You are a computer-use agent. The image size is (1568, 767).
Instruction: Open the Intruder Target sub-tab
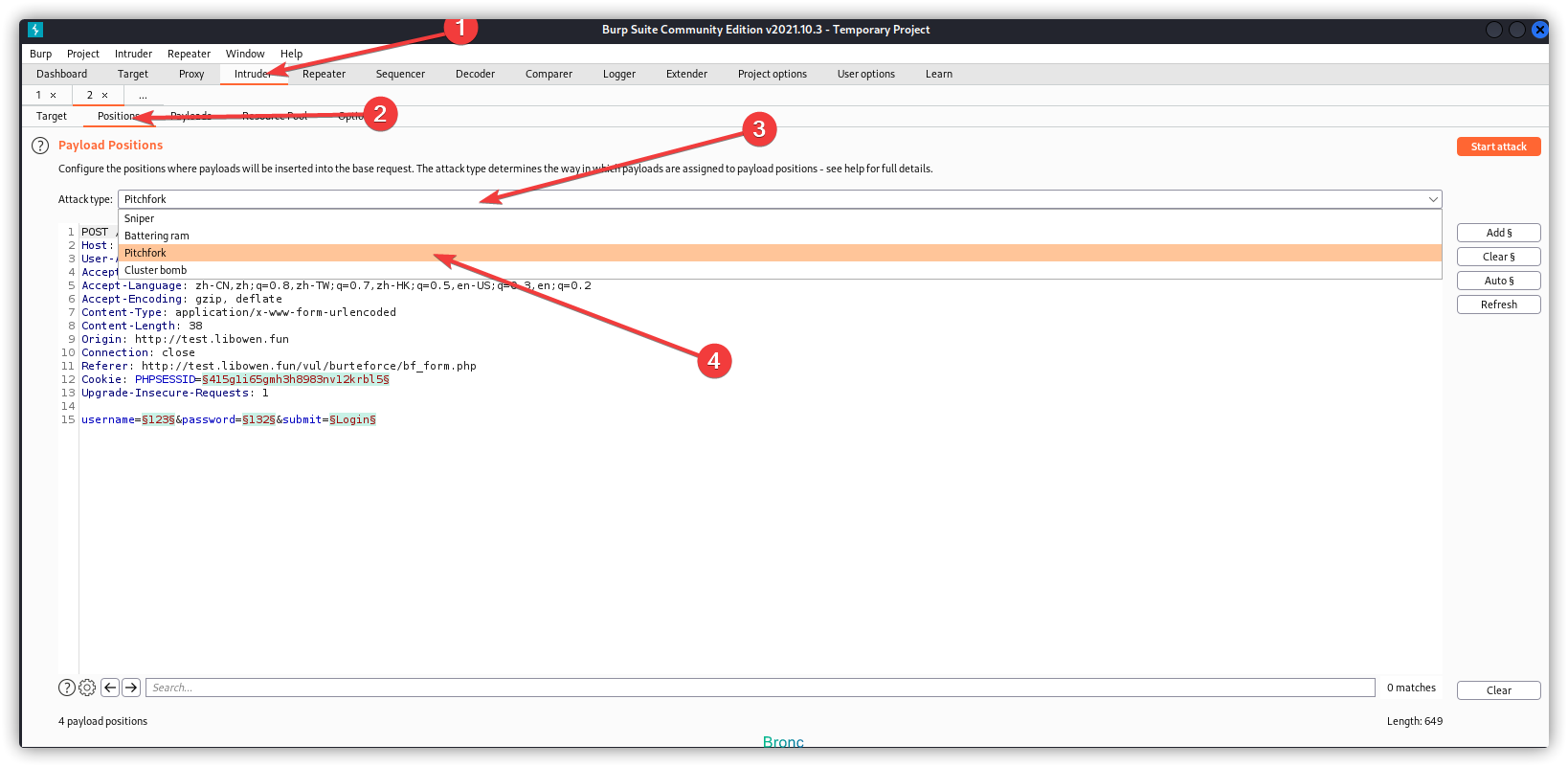pos(52,116)
